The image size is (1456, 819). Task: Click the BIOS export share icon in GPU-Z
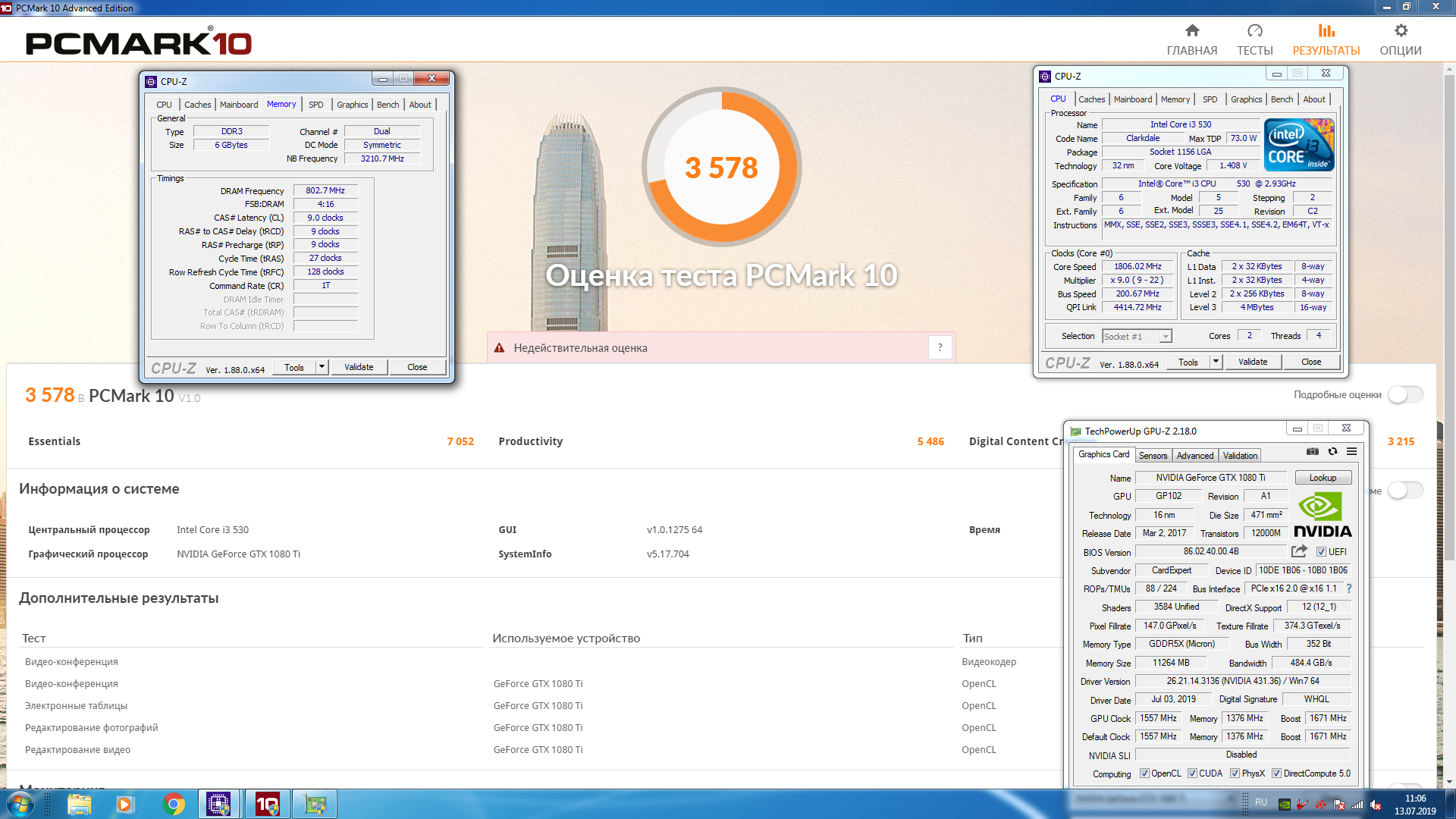click(x=1299, y=551)
